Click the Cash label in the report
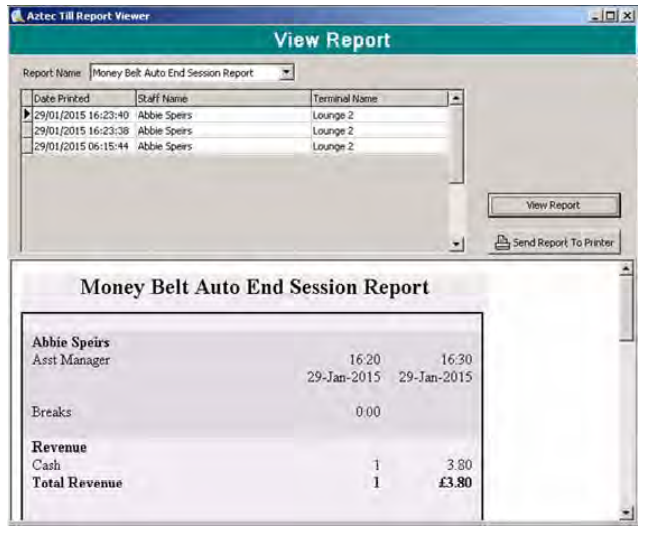 click(46, 465)
